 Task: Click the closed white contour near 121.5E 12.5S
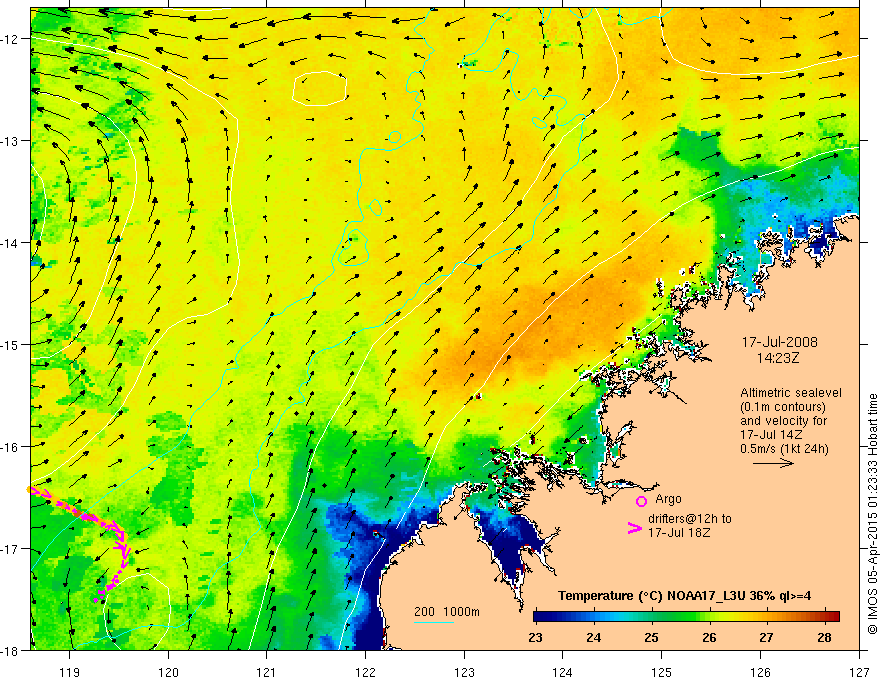pos(319,89)
